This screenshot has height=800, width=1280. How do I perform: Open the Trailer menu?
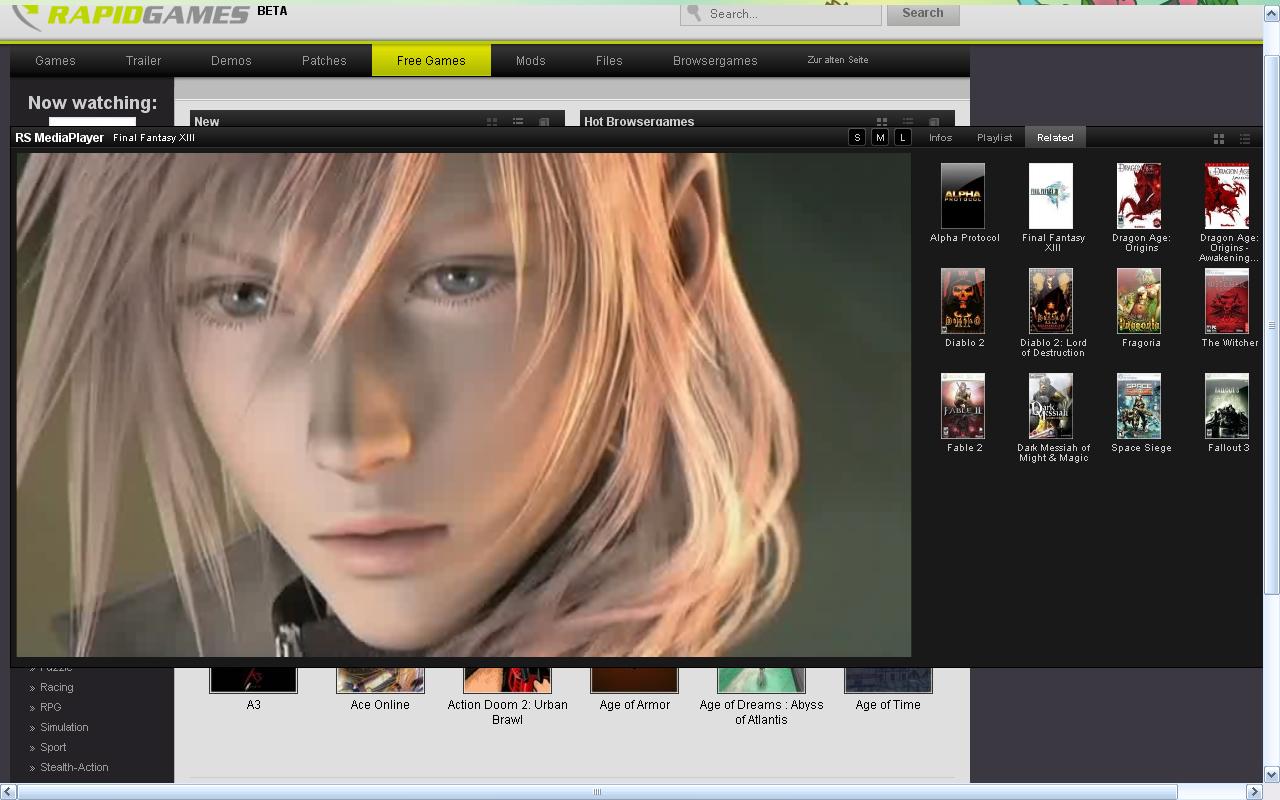[x=143, y=60]
